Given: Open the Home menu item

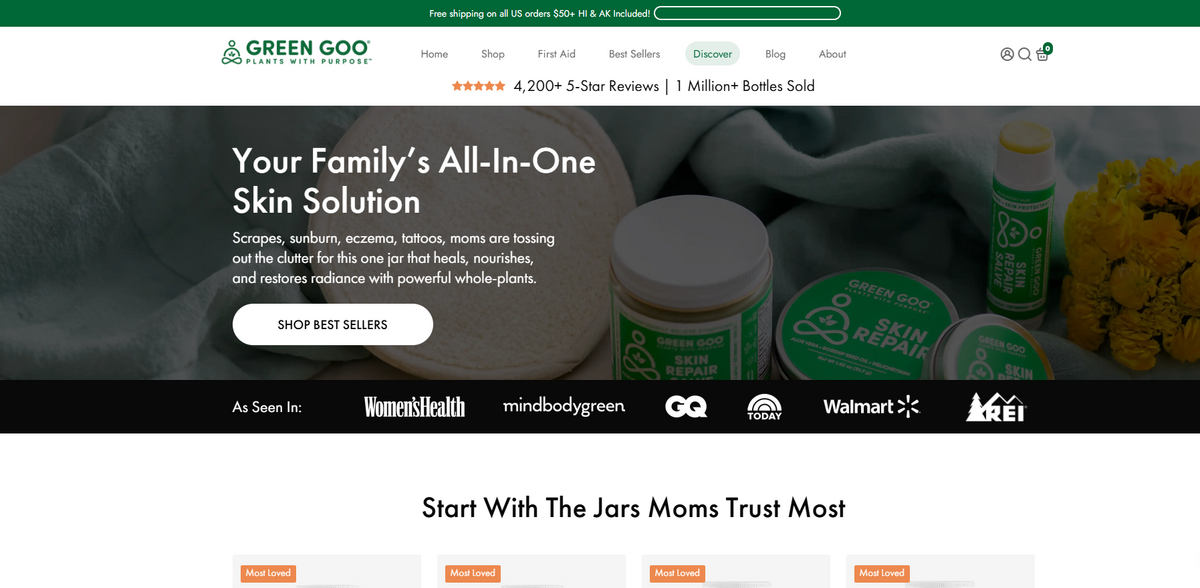Looking at the screenshot, I should (434, 54).
